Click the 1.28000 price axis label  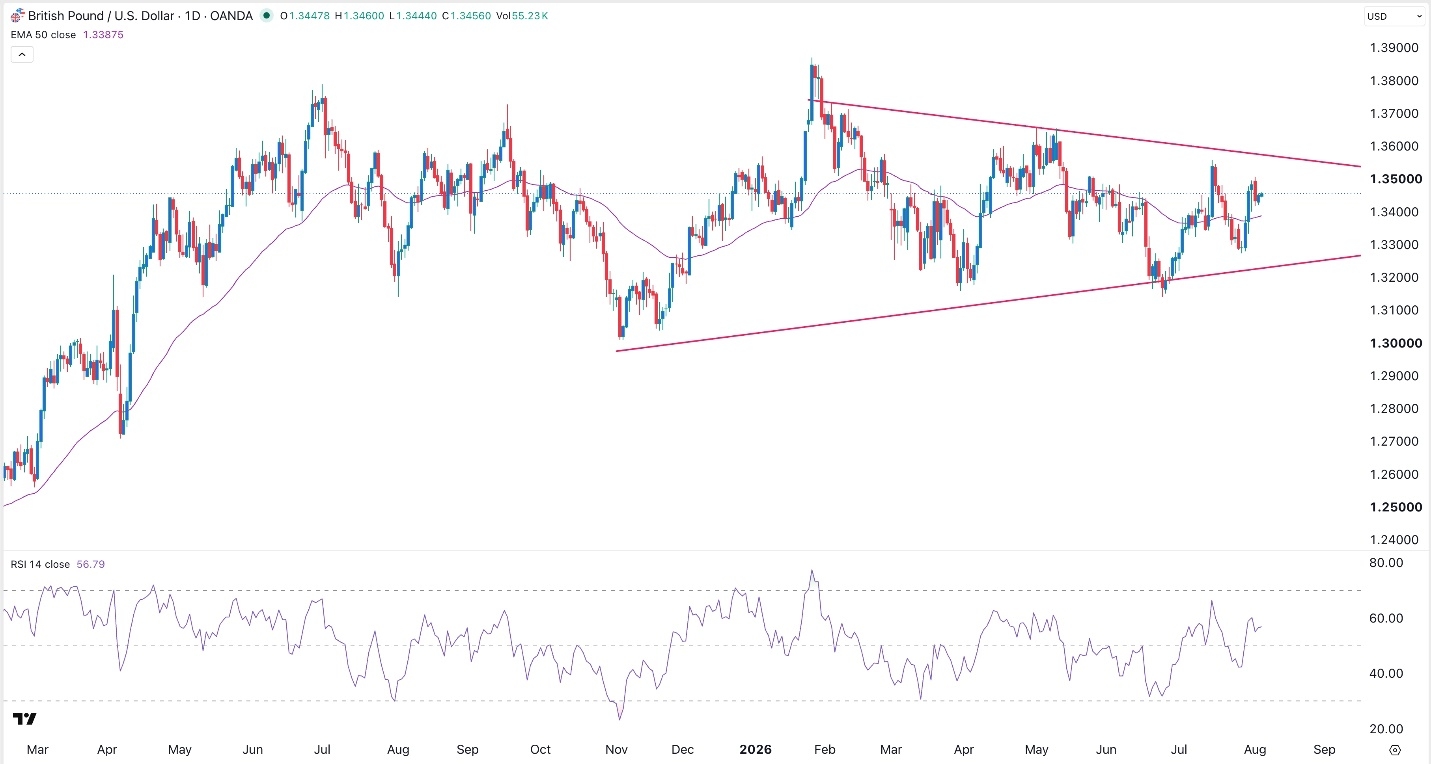[1395, 408]
